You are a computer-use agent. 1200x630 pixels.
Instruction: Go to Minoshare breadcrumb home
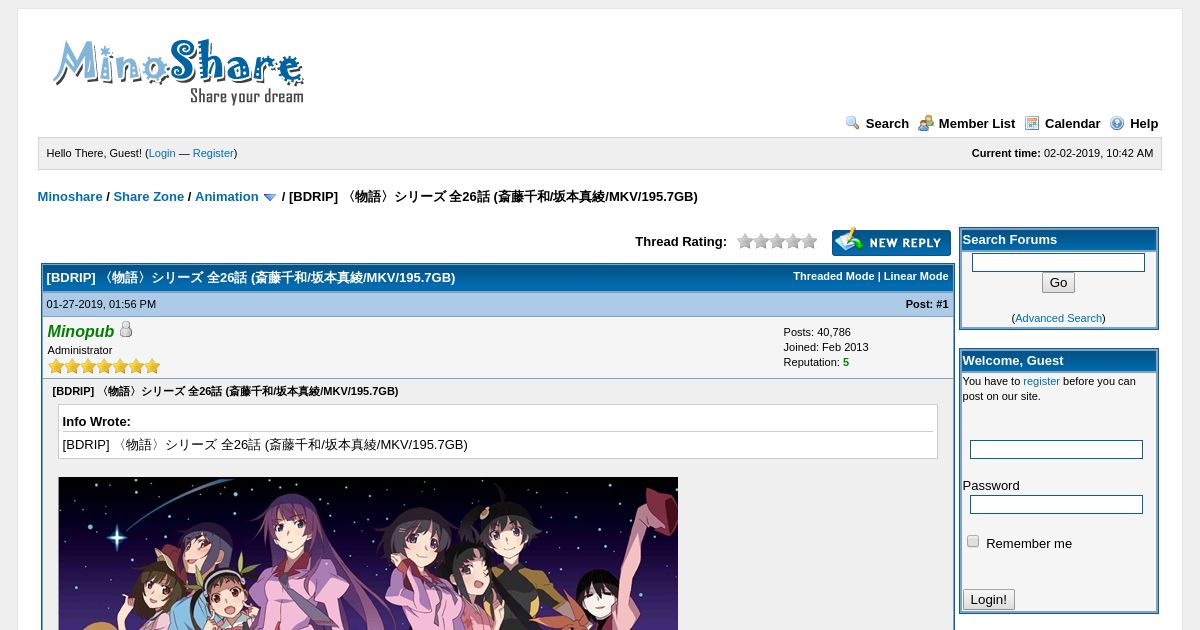[x=70, y=197]
